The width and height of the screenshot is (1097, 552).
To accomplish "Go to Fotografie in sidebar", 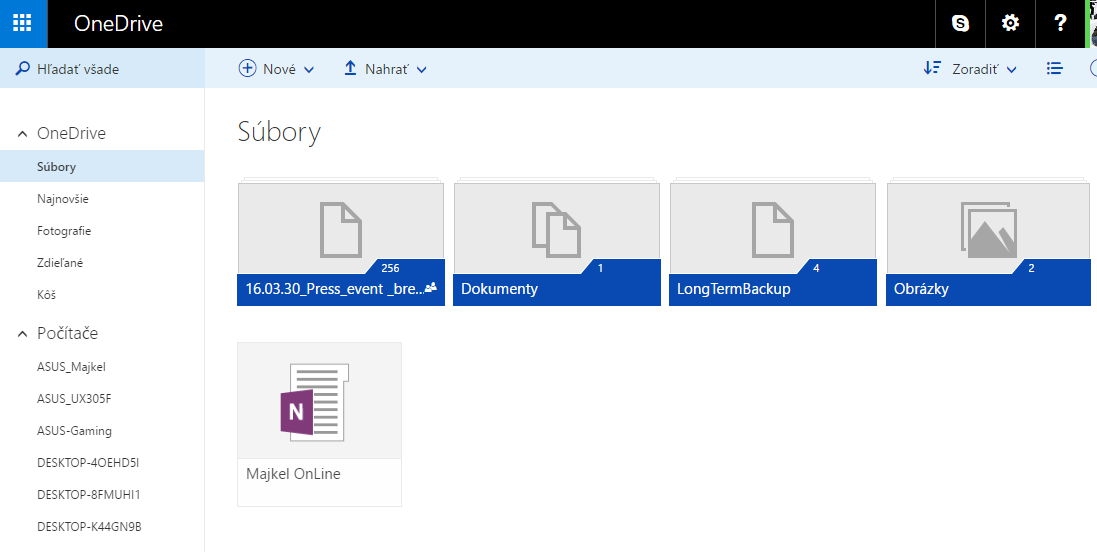I will tap(64, 231).
